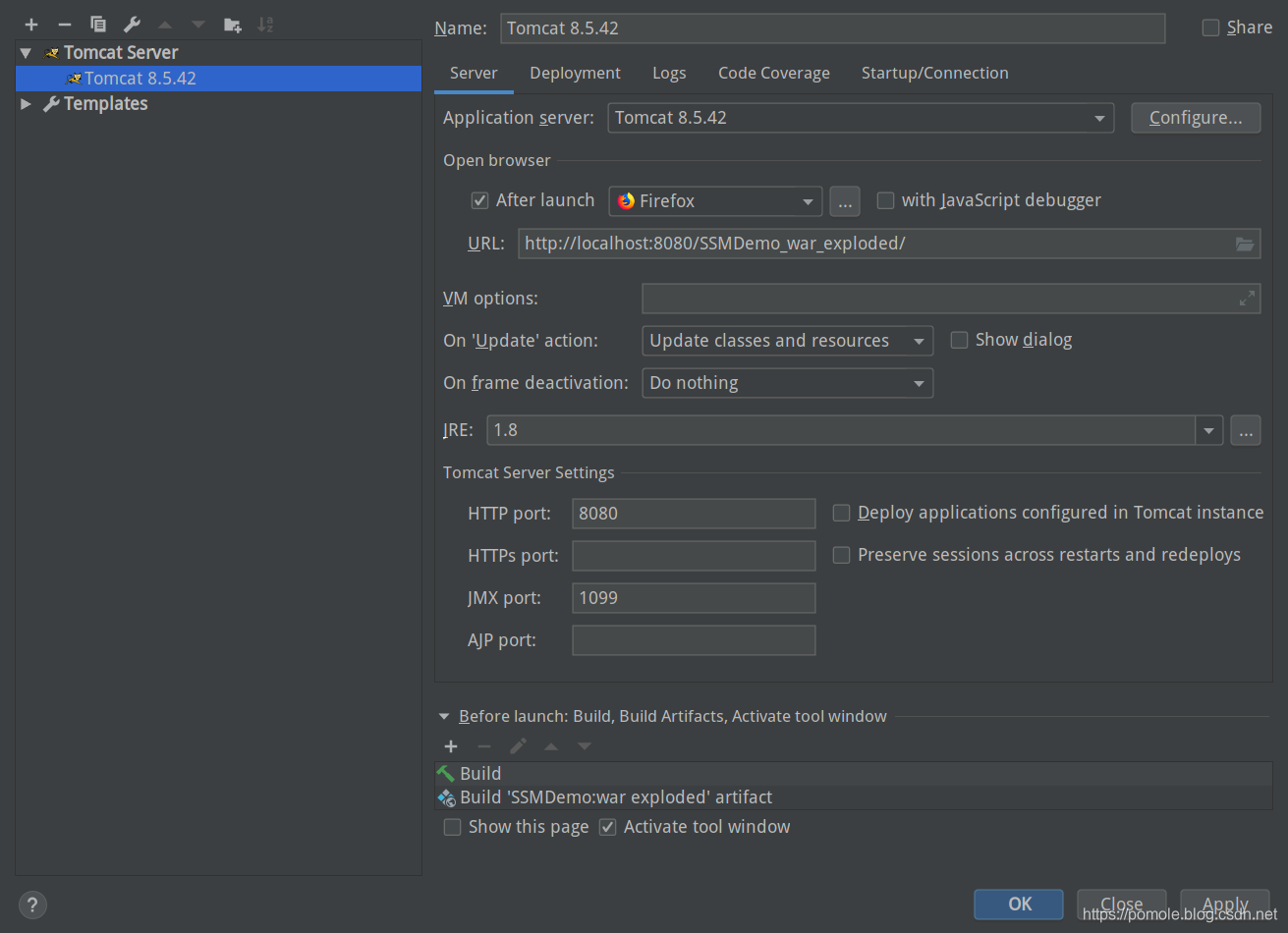The width and height of the screenshot is (1288, 933).
Task: Edit the selected Before launch task
Action: point(518,746)
